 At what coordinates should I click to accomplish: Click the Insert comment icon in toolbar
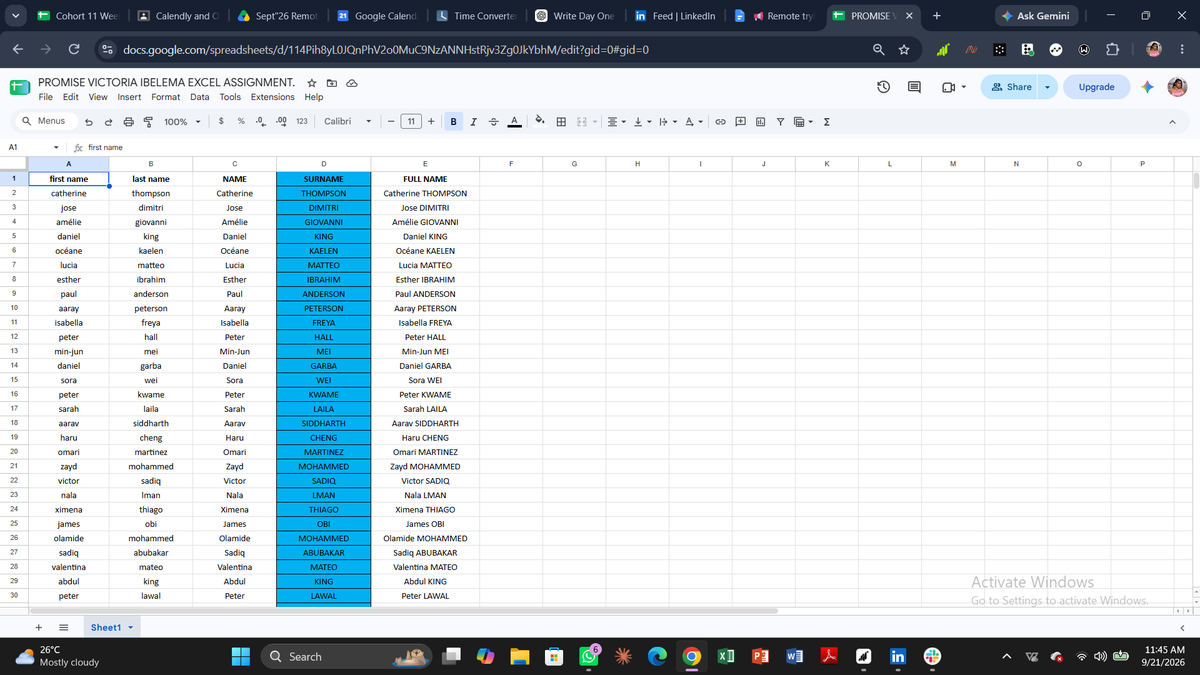740,121
